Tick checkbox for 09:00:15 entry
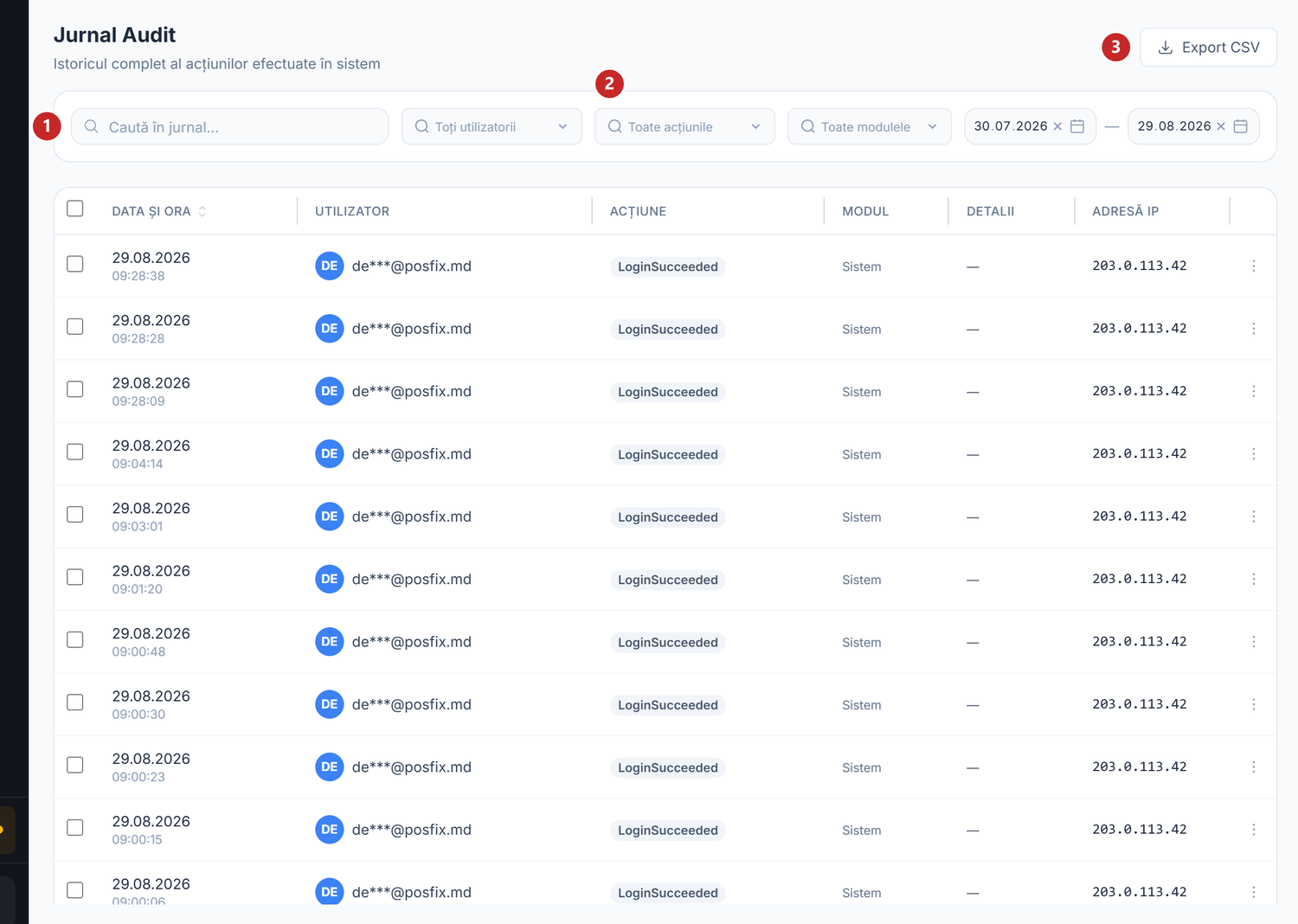This screenshot has width=1298, height=924. point(75,827)
